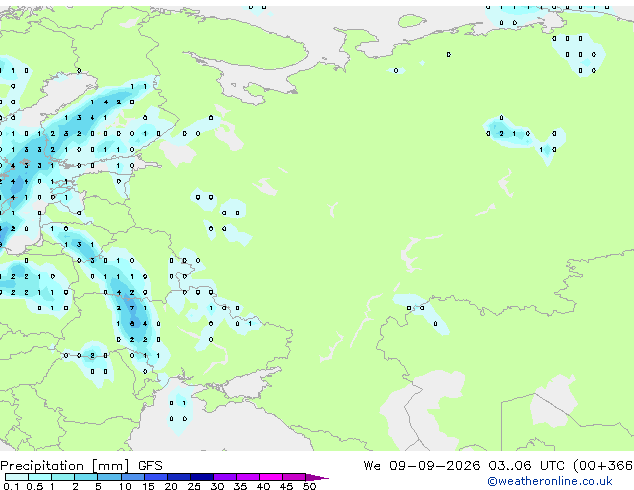Click the legend label '15'

pyautogui.click(x=148, y=486)
